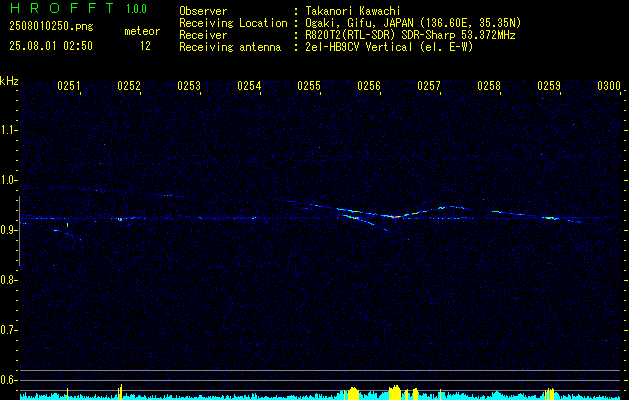Click the echo spot near 0252 on carrier line
629x400 pixels.
(x=120, y=219)
